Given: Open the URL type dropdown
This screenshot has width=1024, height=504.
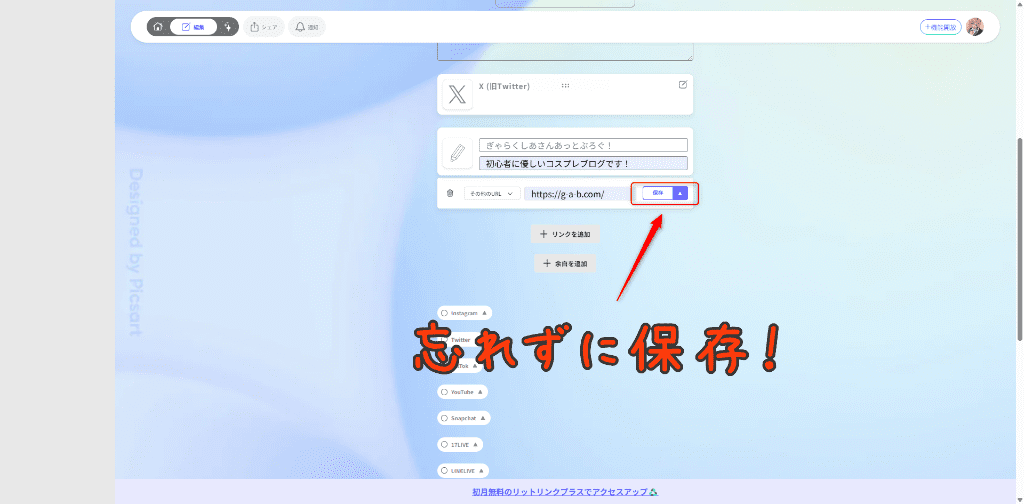Looking at the screenshot, I should pos(491,193).
